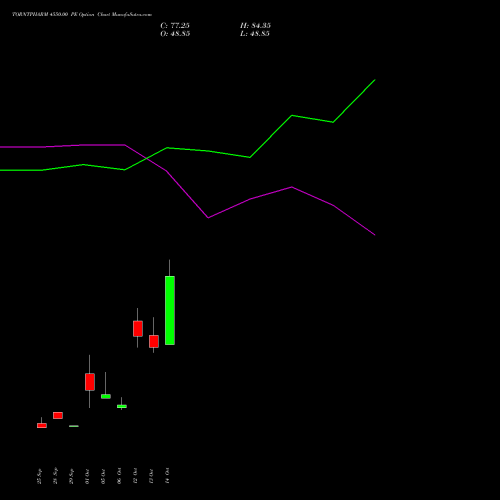This screenshot has height=500, width=500.
Task: Click the chart title starting with TORNTPHARM
Action: [x=82, y=15]
